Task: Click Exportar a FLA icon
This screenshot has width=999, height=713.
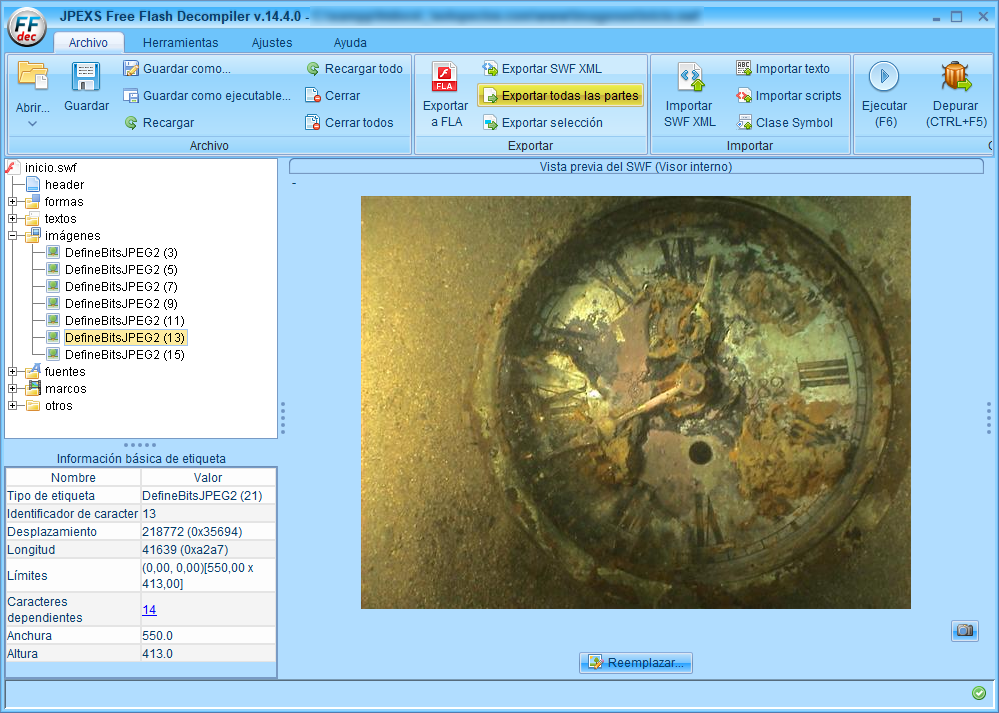Action: (x=445, y=78)
